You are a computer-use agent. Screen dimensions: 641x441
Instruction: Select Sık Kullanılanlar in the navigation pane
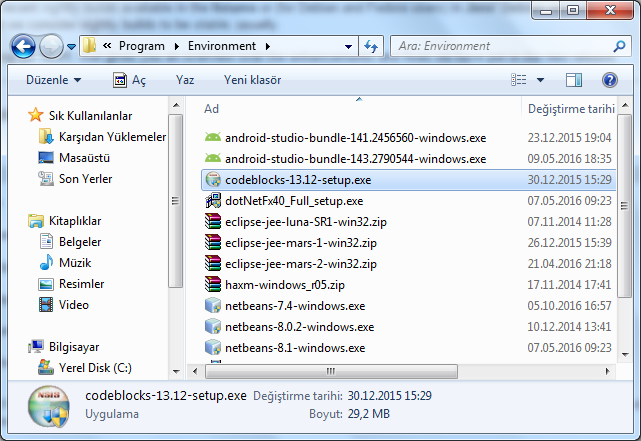90,116
